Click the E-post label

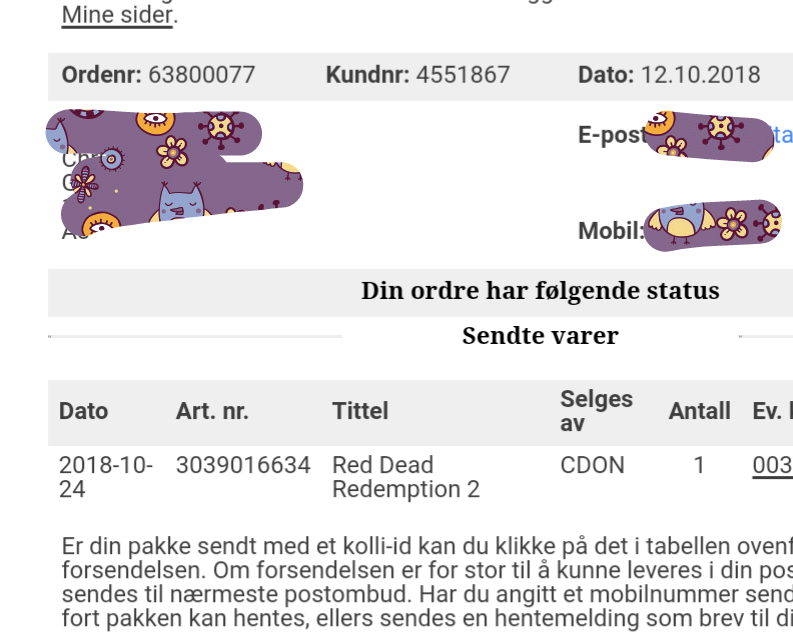pos(612,135)
